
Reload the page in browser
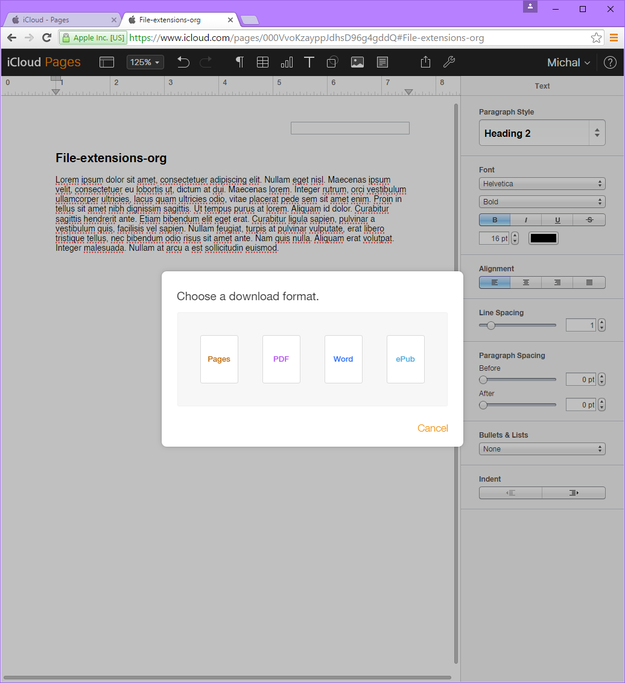pyautogui.click(x=47, y=38)
